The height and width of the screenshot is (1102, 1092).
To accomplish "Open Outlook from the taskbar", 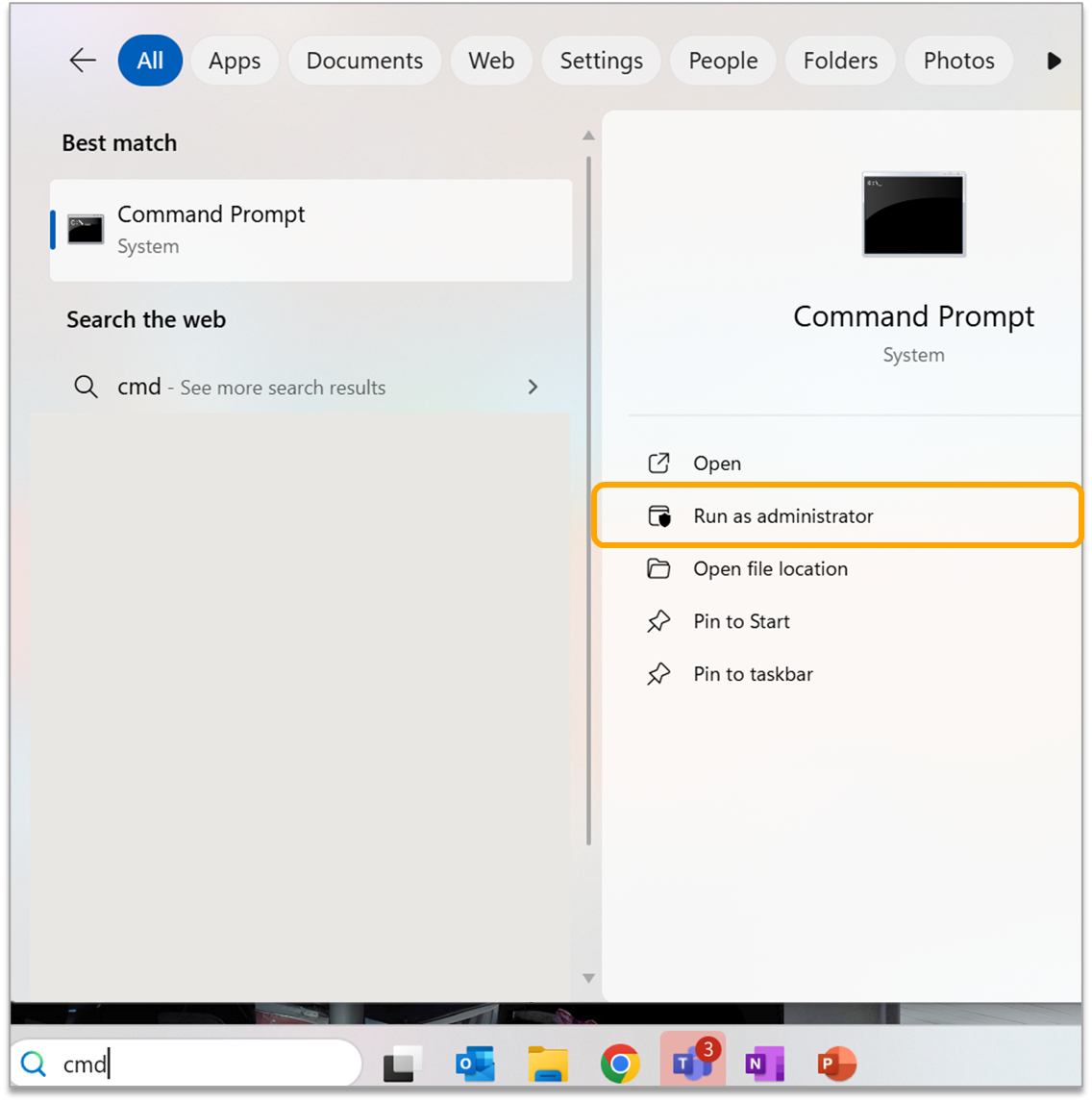I will coord(475,1064).
